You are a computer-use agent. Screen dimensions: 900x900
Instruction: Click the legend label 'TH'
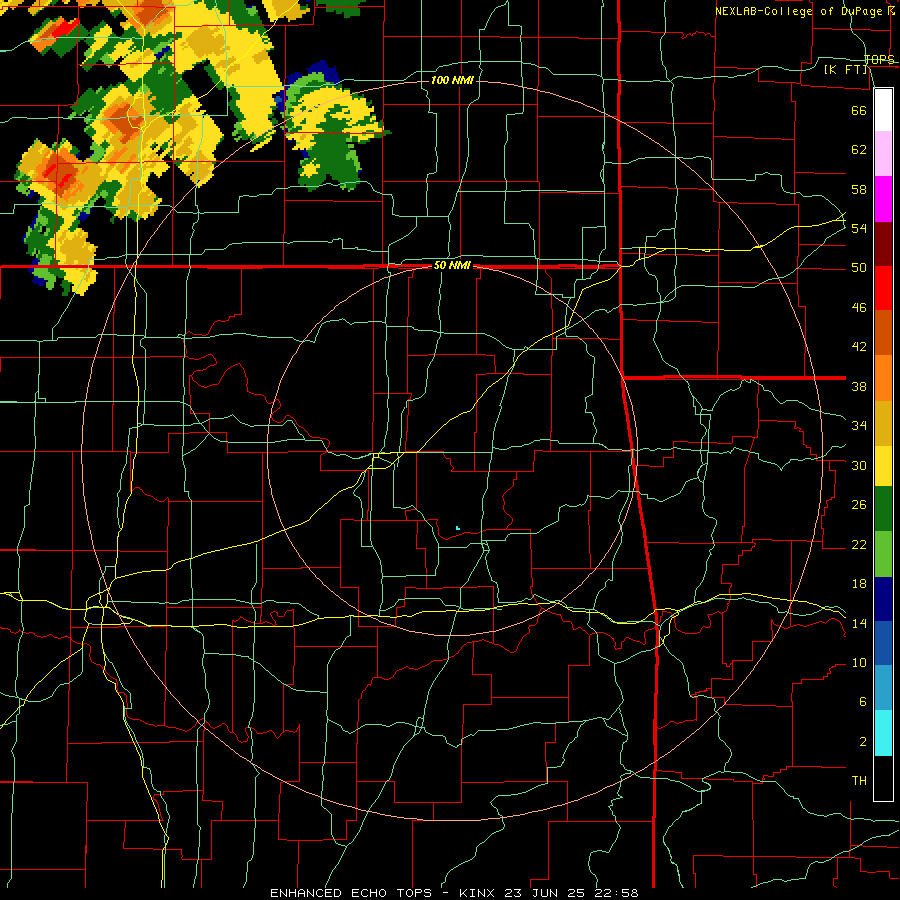pos(859,781)
